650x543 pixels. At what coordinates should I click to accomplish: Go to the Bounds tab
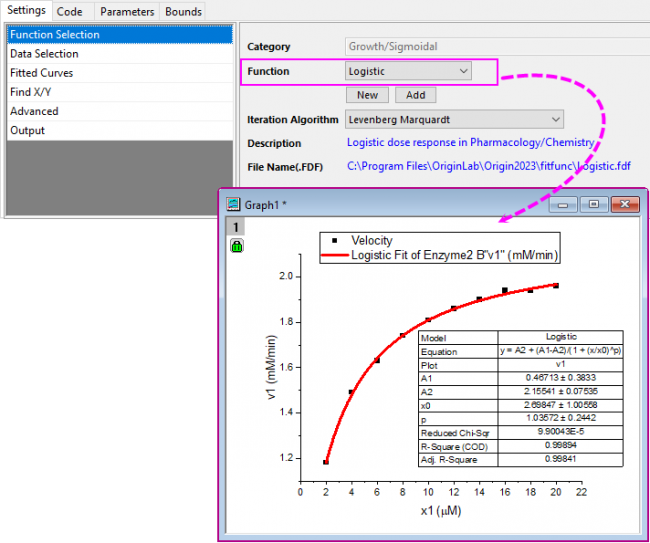click(x=183, y=11)
